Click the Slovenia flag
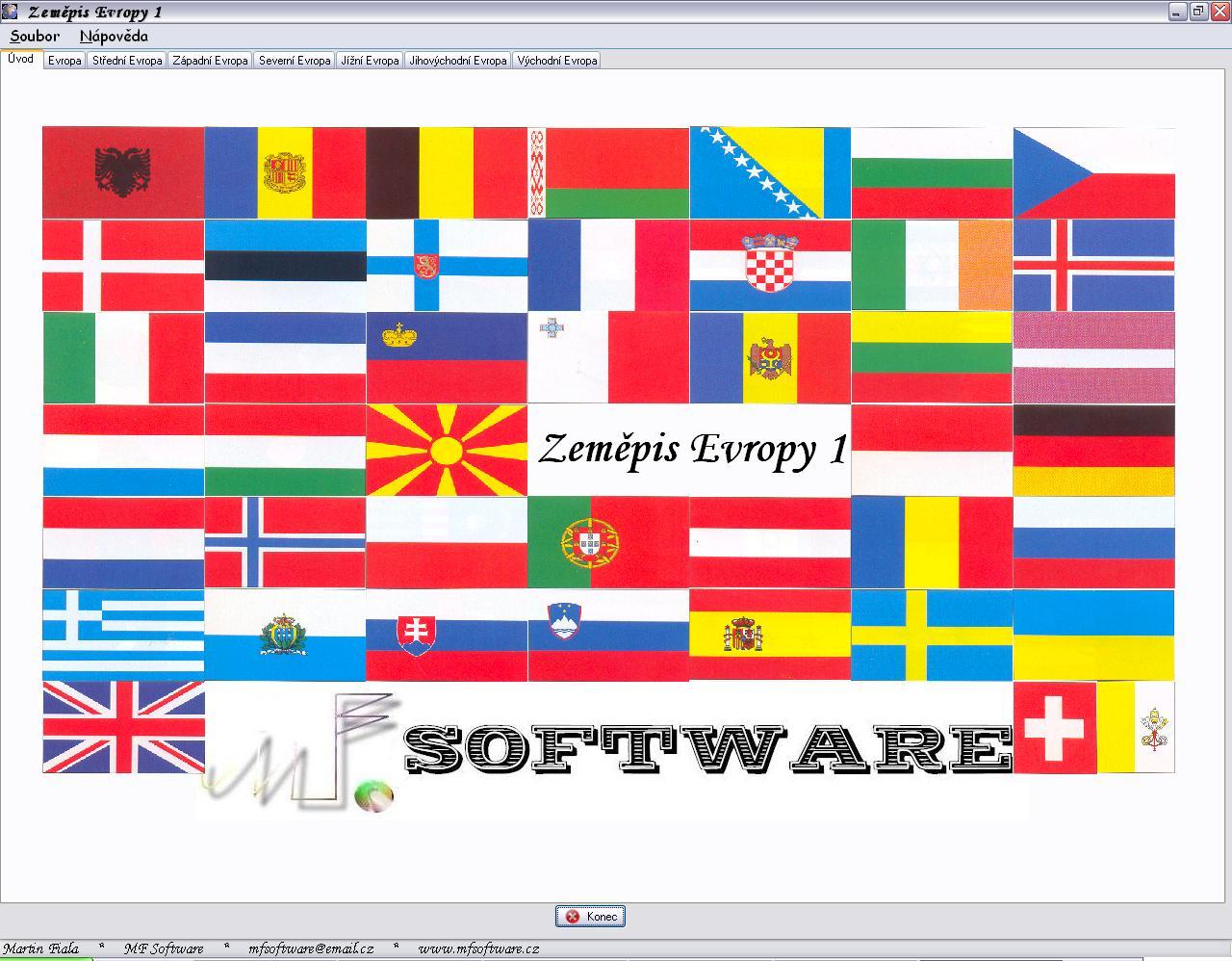Image resolution: width=1232 pixels, height=961 pixels. (608, 635)
